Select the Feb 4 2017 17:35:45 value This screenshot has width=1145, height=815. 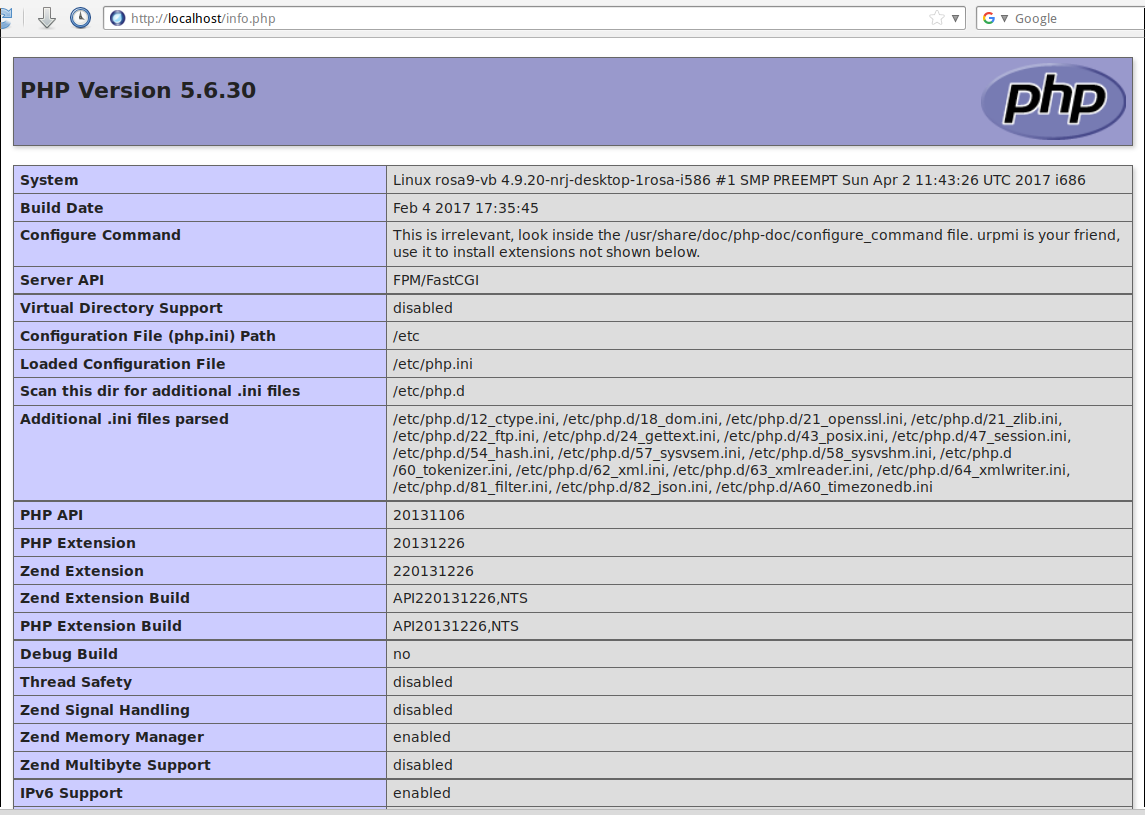(x=465, y=208)
